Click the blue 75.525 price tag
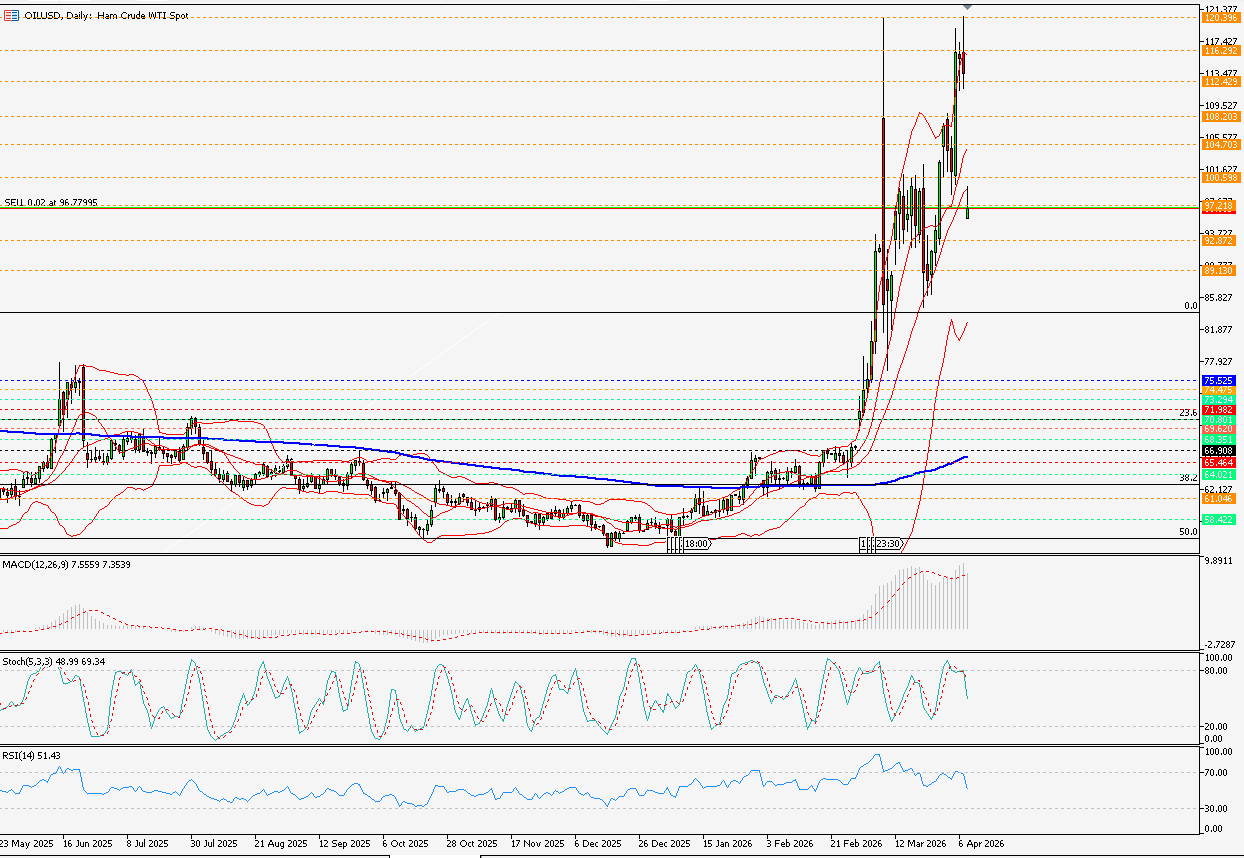Viewport: 1244px width, 858px height. (x=1219, y=381)
